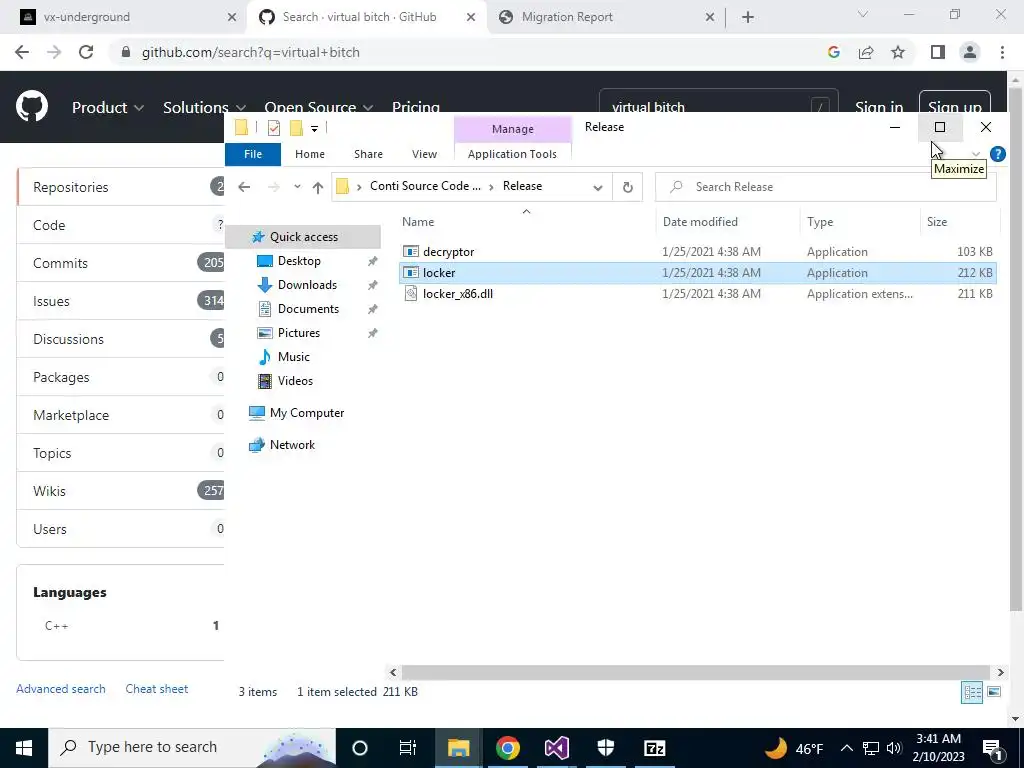
Task: Click the Sign in link on GitHub
Action: (879, 108)
